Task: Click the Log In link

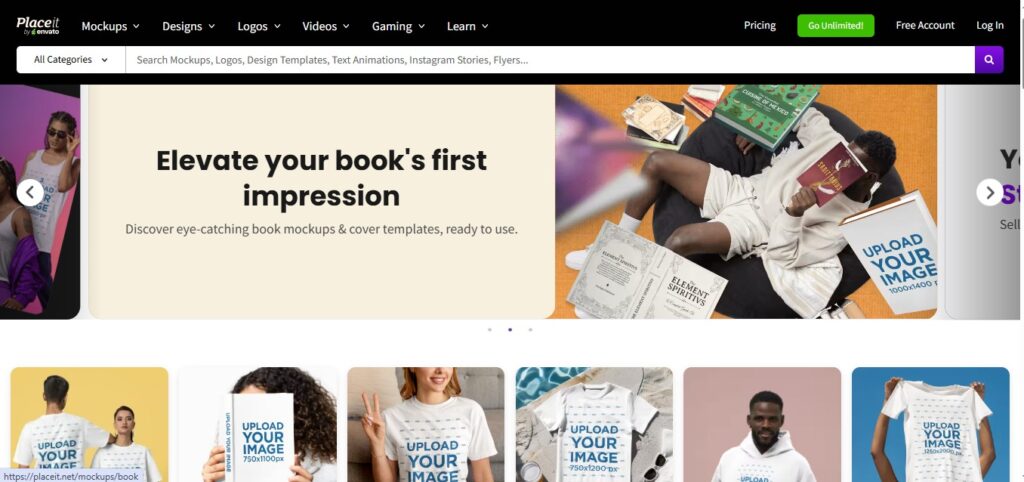Action: (989, 25)
